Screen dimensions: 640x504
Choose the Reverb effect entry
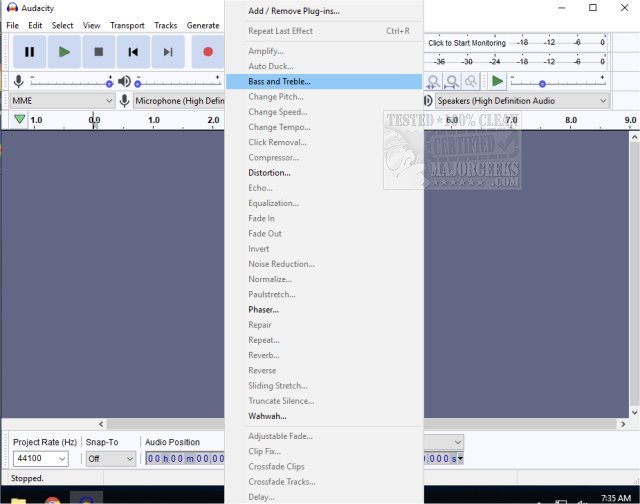pyautogui.click(x=324, y=355)
